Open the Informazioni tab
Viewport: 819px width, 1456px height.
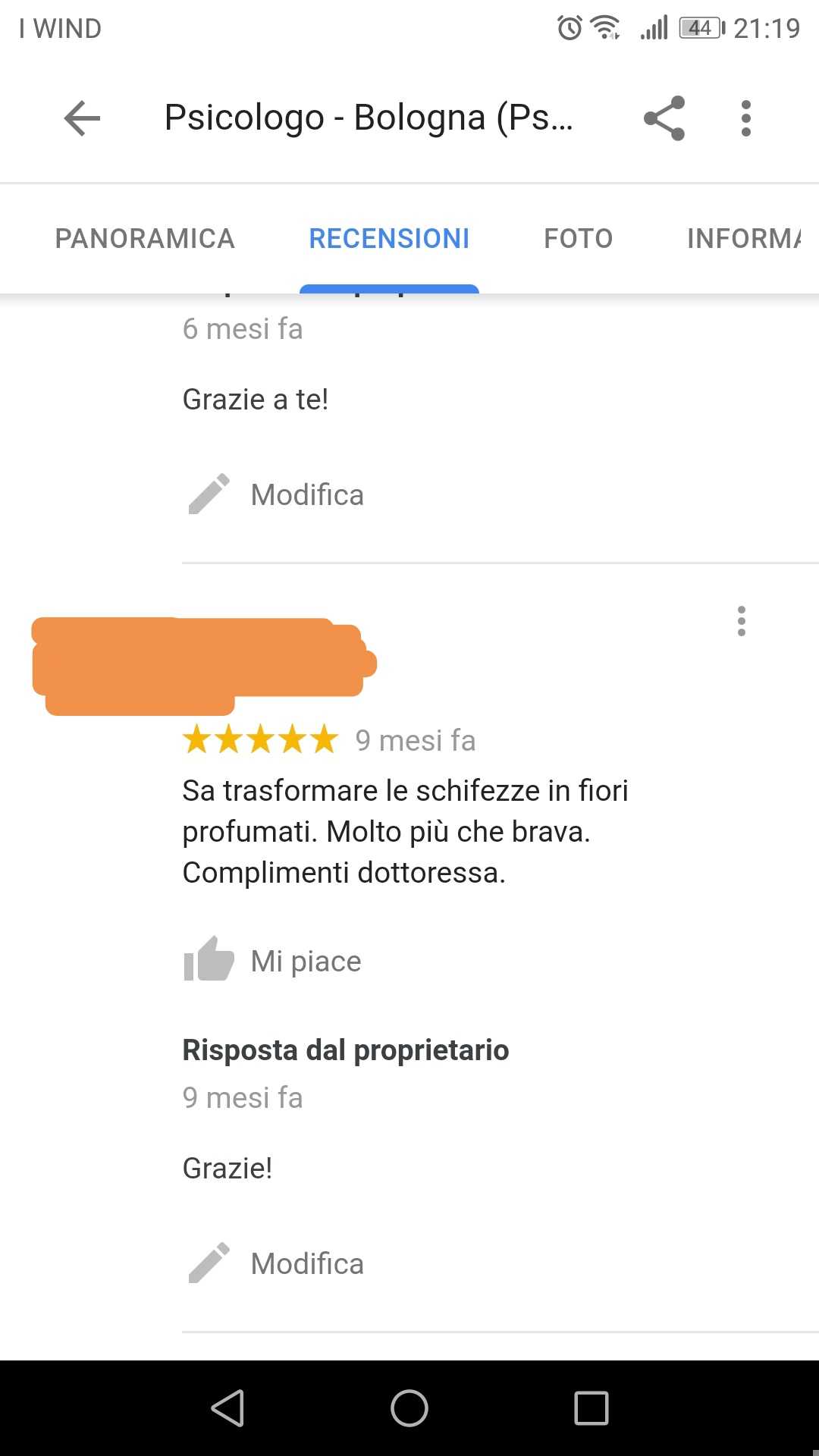744,239
